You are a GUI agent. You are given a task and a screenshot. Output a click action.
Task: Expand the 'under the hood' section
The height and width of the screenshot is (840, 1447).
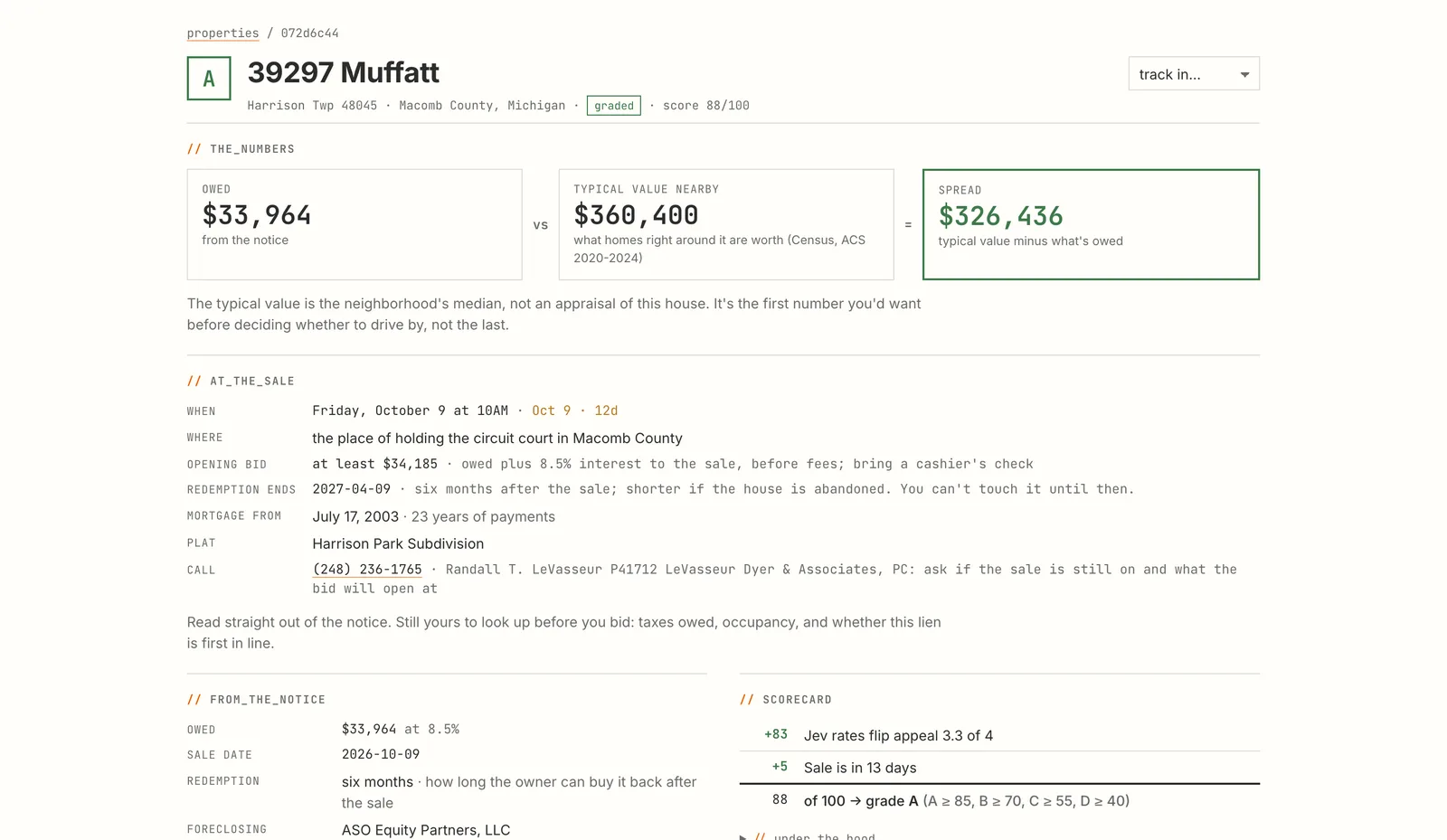[x=808, y=836]
